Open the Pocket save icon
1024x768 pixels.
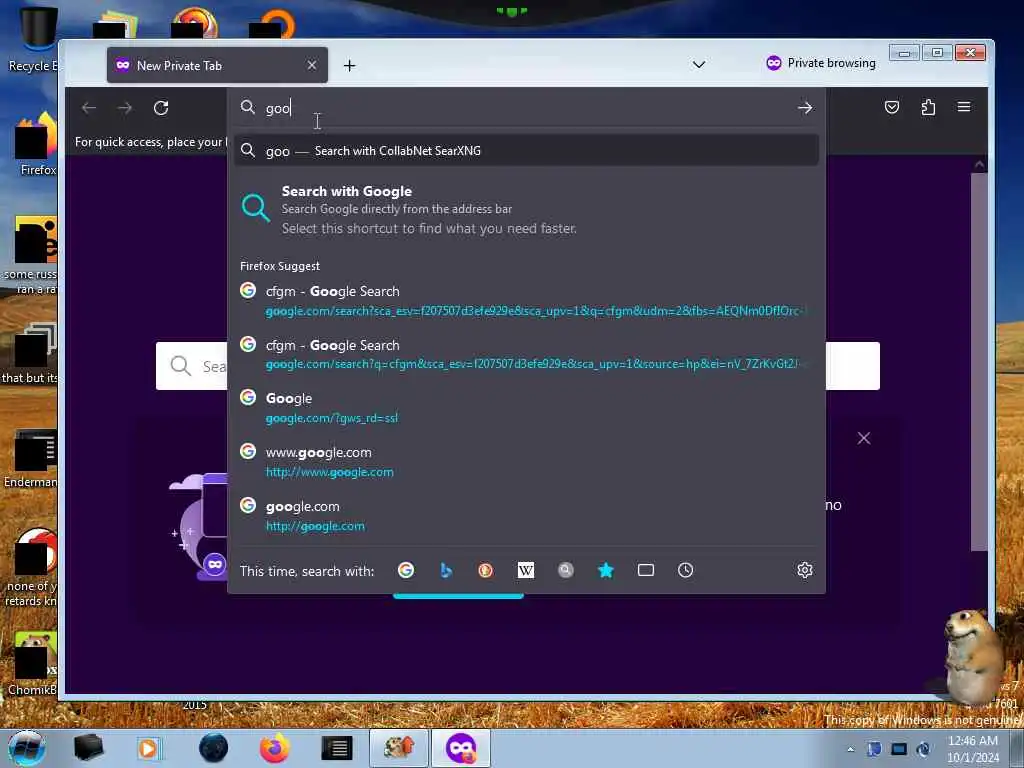tap(891, 107)
